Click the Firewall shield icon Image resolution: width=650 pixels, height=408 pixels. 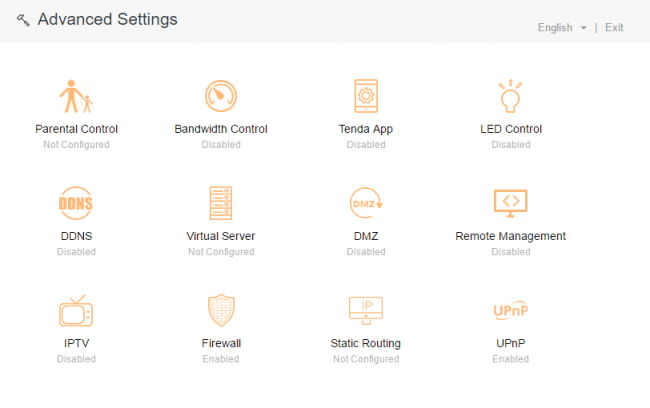(221, 310)
